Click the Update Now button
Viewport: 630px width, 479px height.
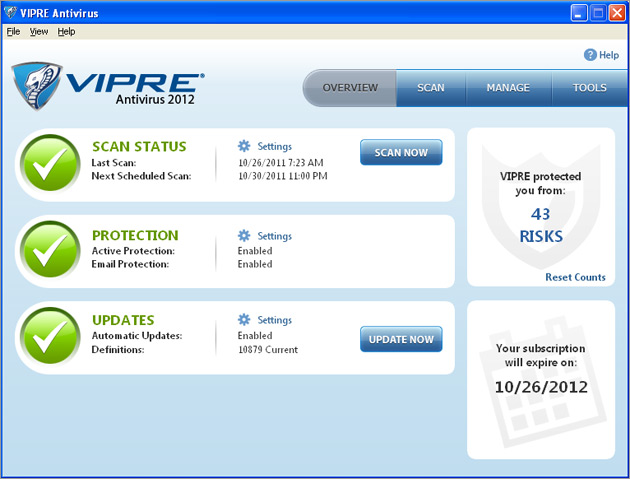[401, 339]
